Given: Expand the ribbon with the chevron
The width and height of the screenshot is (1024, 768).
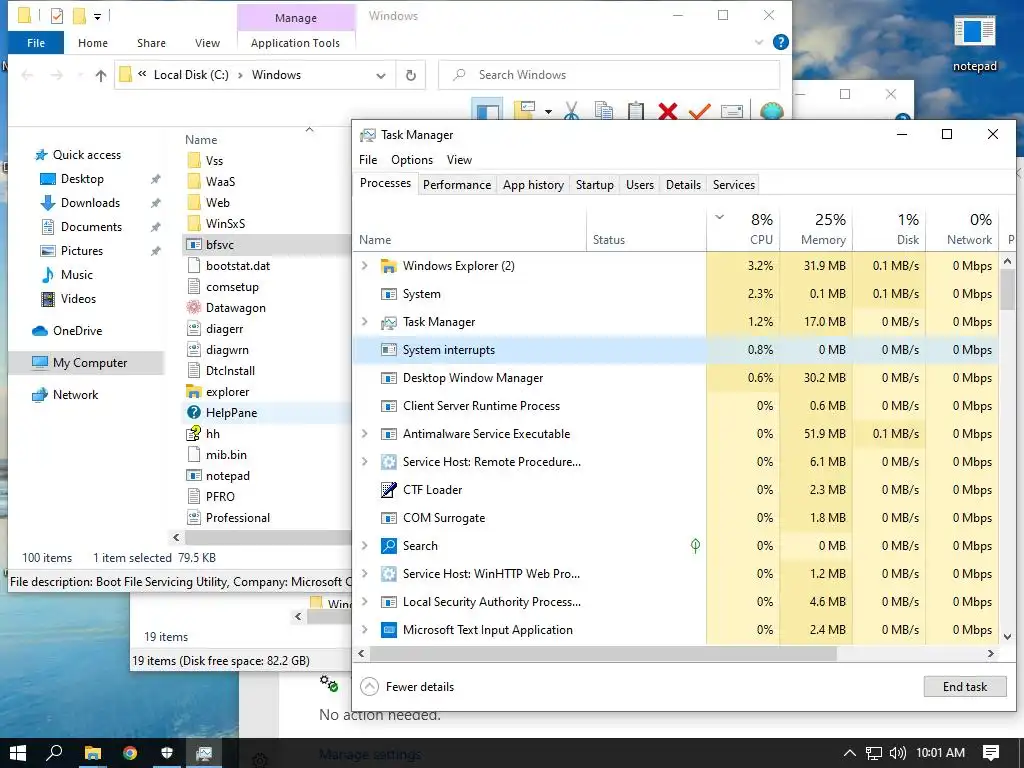Looking at the screenshot, I should point(759,42).
